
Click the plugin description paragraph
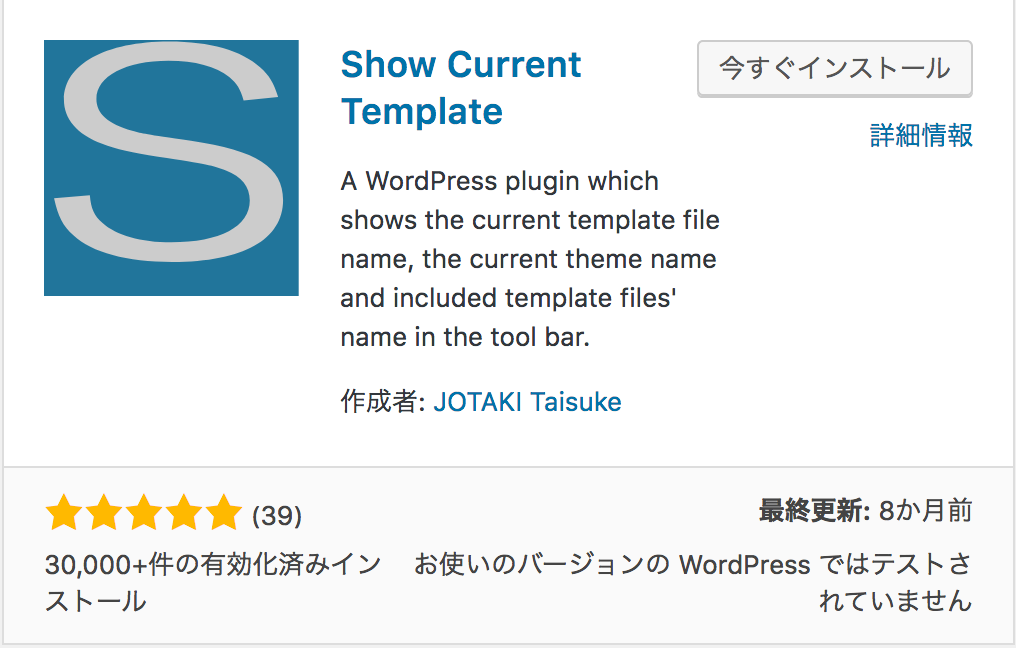pyautogui.click(x=530, y=259)
